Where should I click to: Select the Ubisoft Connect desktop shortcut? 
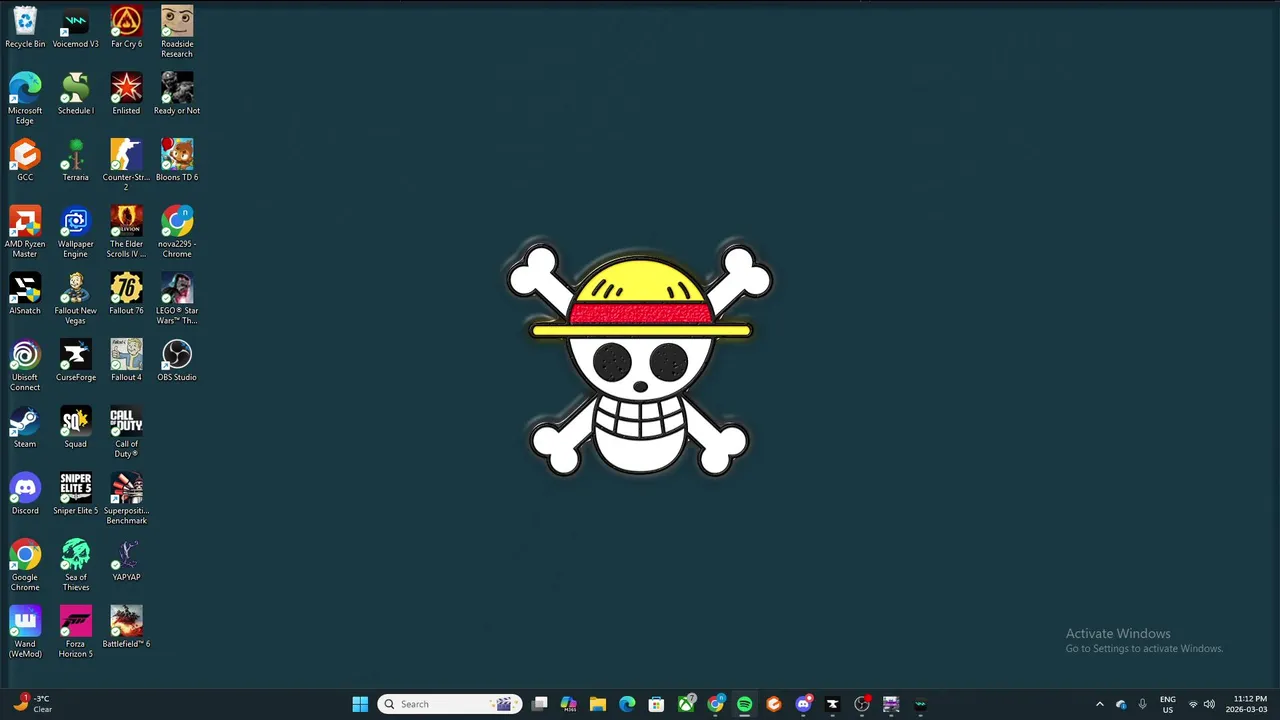tap(25, 365)
